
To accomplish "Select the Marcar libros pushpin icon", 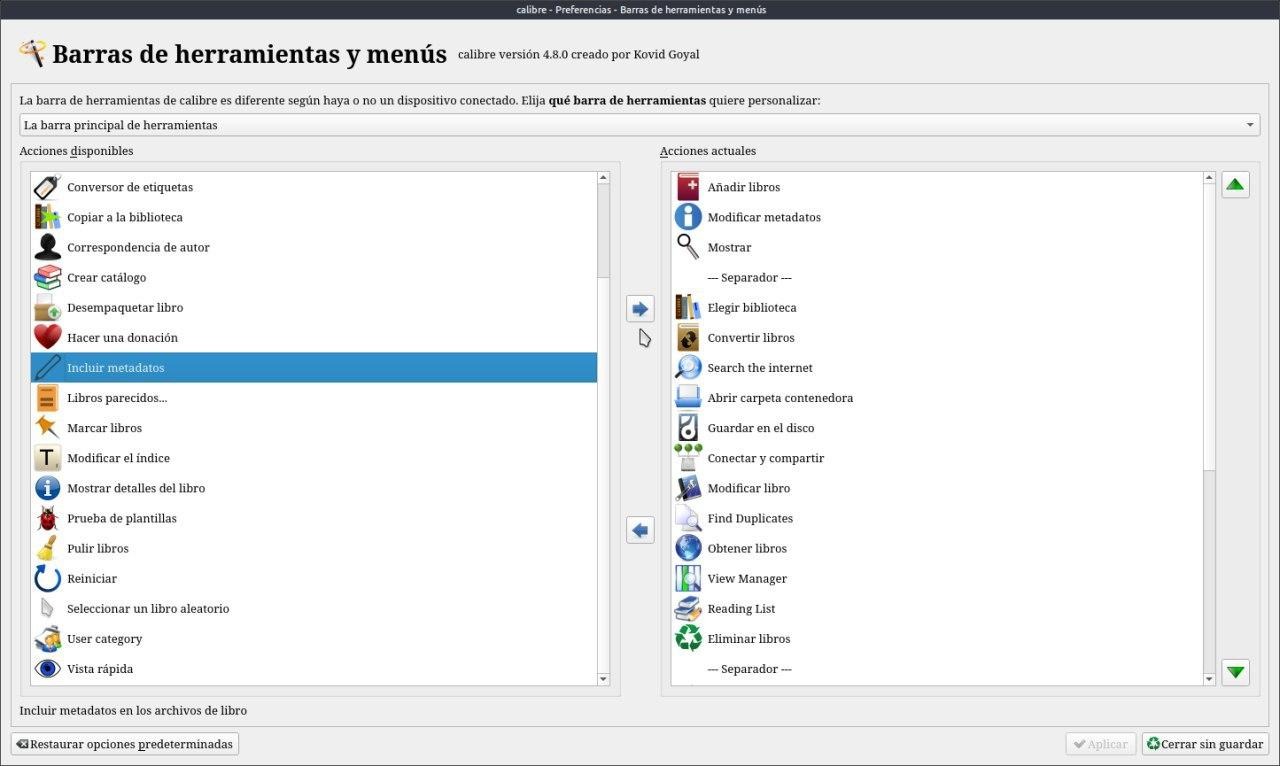I will [x=47, y=428].
